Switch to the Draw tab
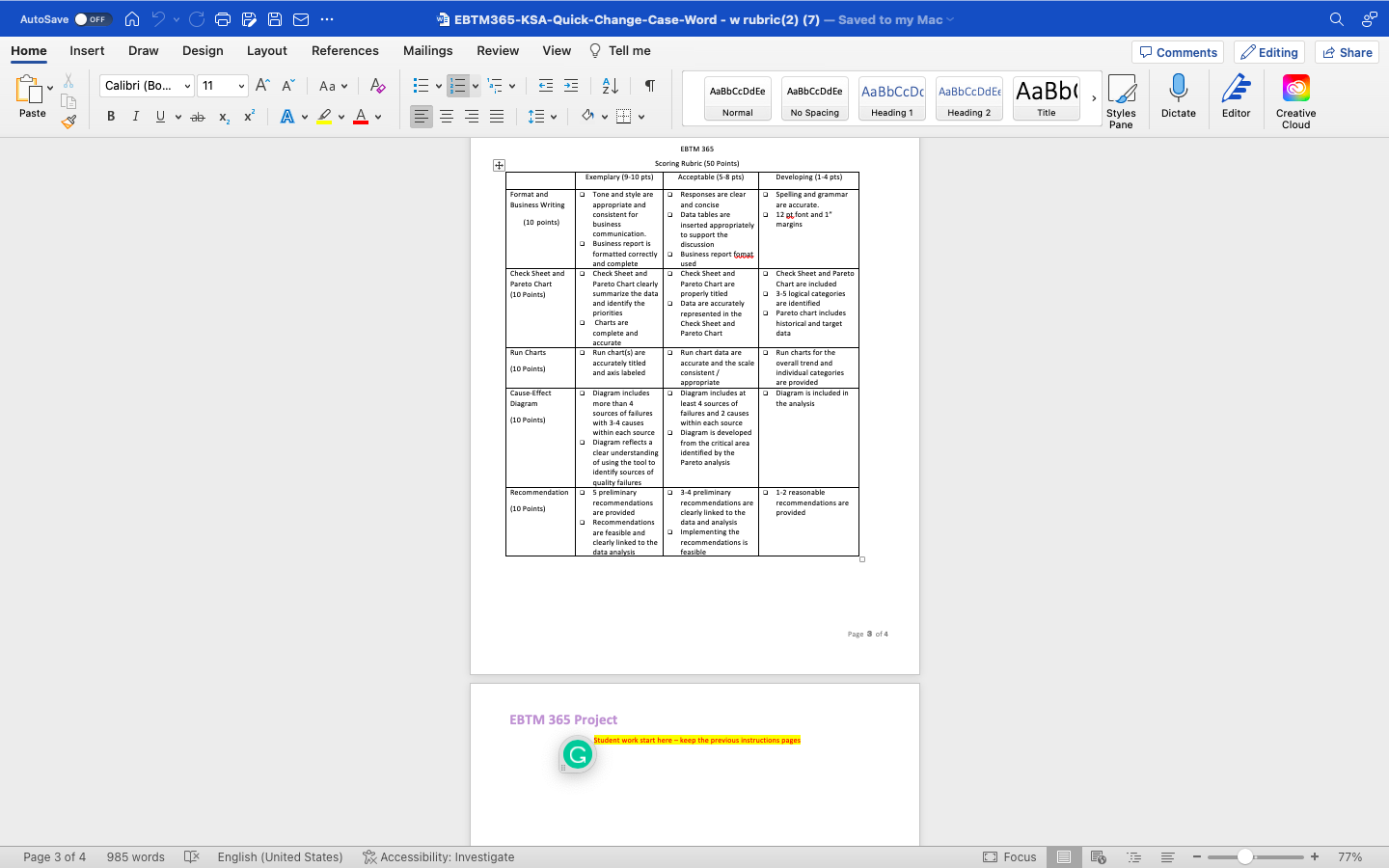 144,51
